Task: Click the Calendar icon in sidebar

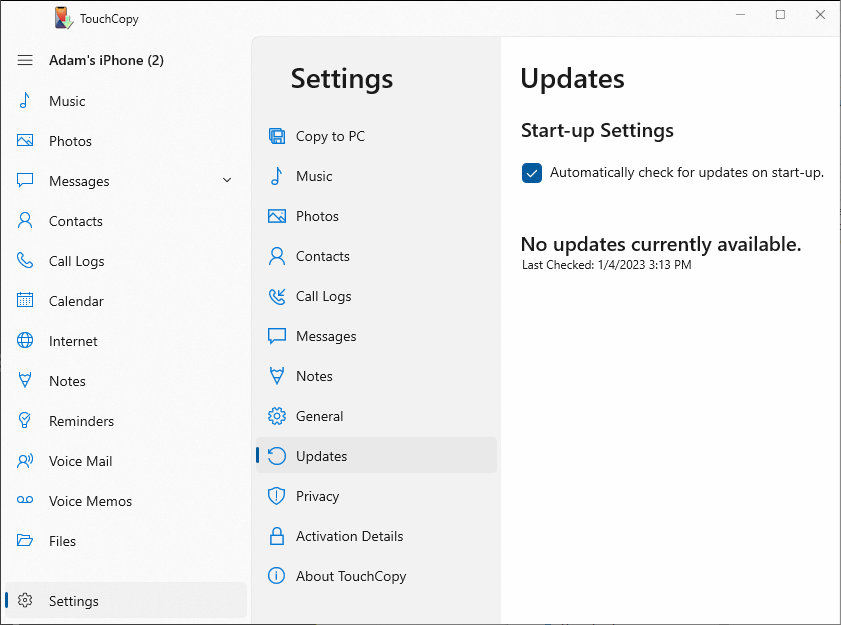Action: [25, 300]
